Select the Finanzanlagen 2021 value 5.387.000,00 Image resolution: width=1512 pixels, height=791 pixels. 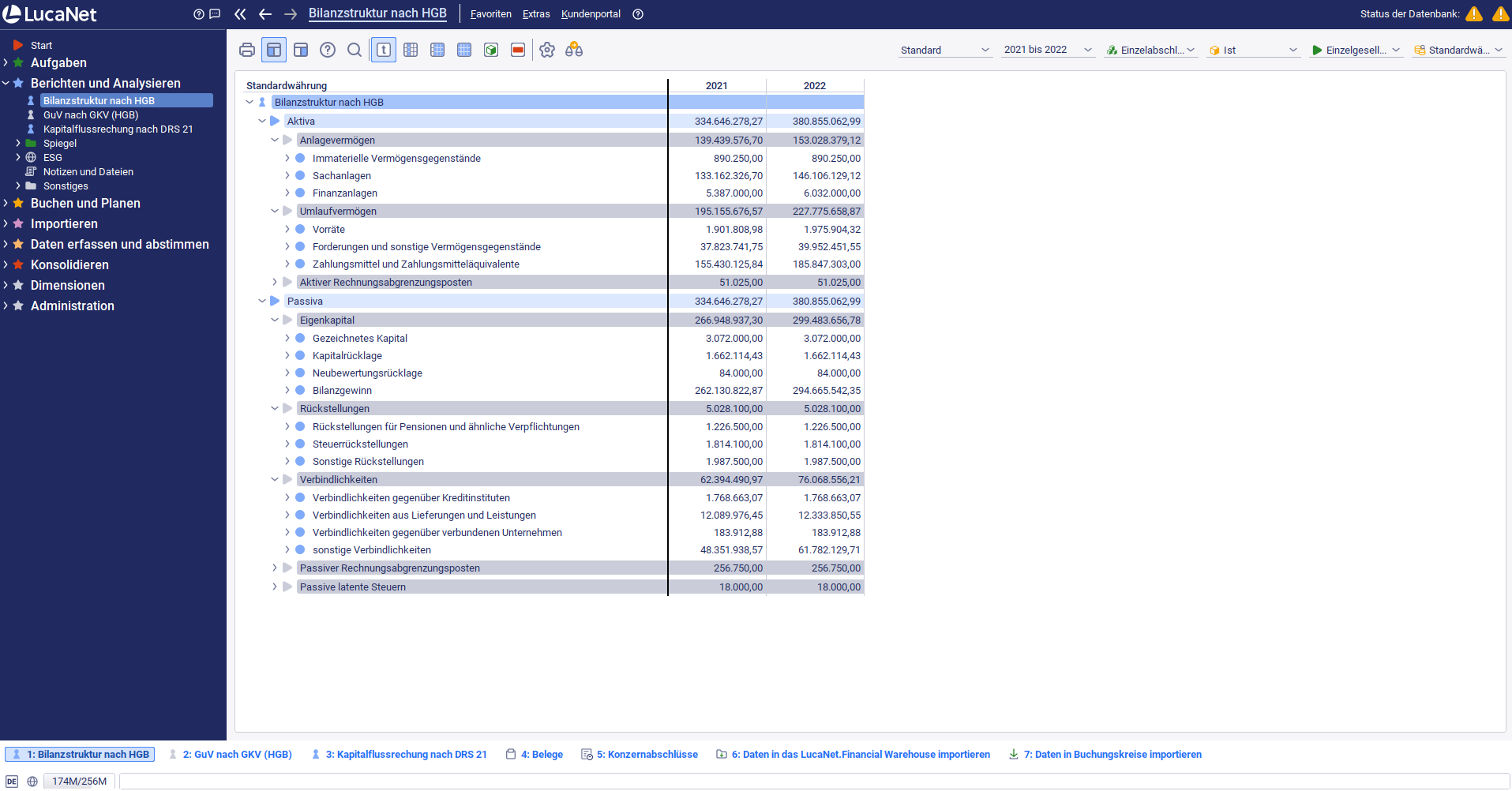pyautogui.click(x=734, y=193)
